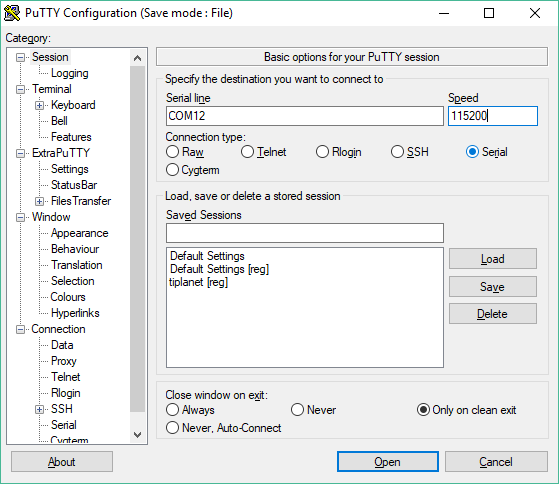
Task: Open the Proxy category
Action: click(64, 361)
